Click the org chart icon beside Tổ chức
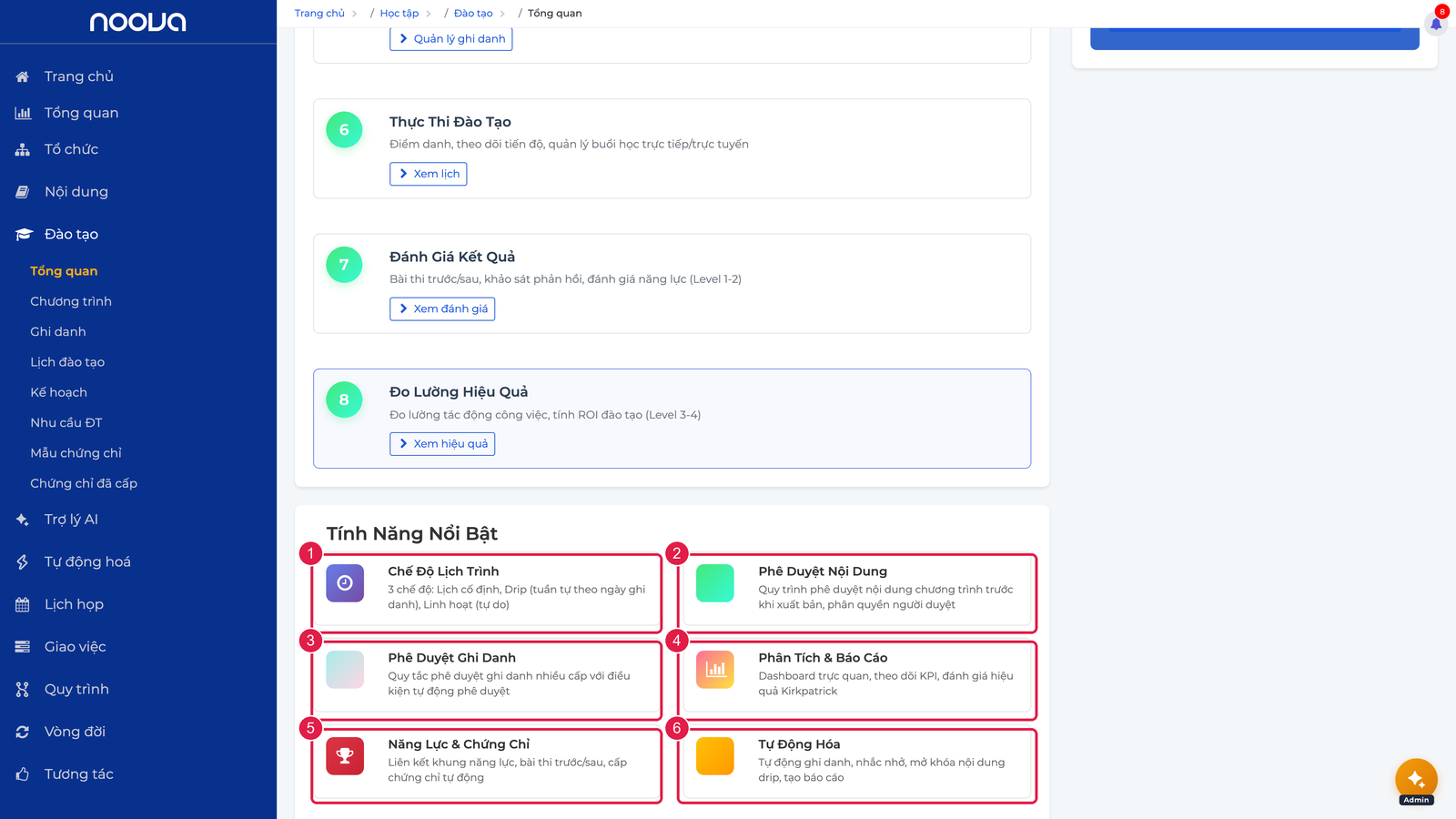Viewport: 1456px width, 819px height. pyautogui.click(x=23, y=149)
